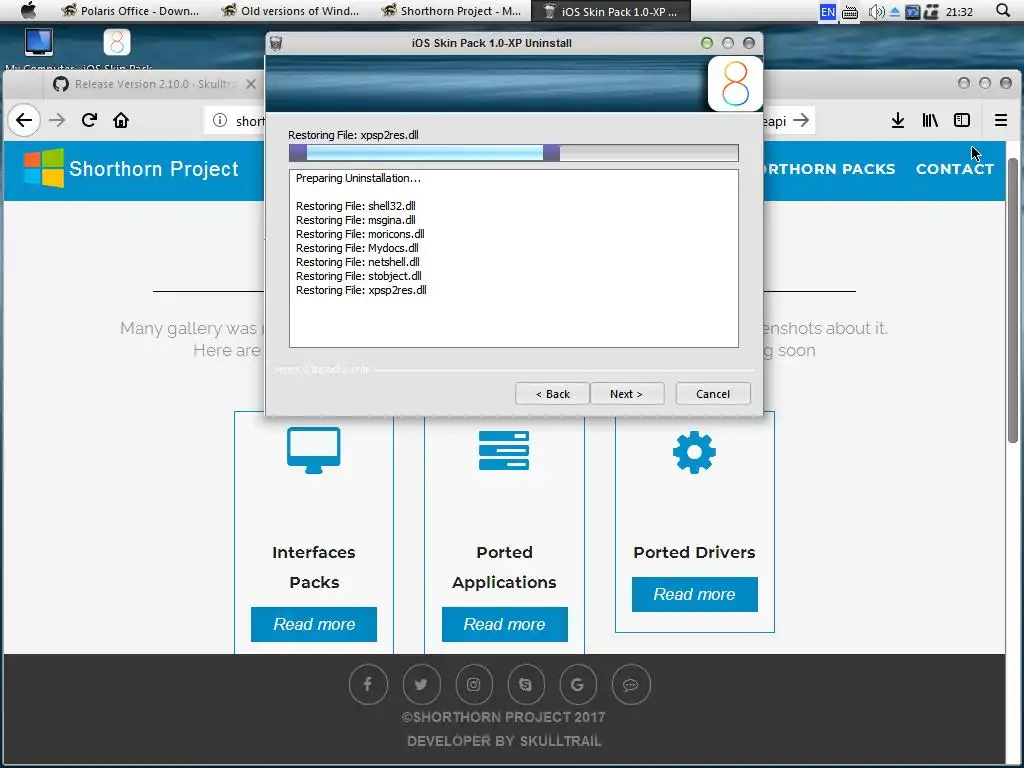Screen dimensions: 1024x768
Task: Open browser downloads panel
Action: 898,120
